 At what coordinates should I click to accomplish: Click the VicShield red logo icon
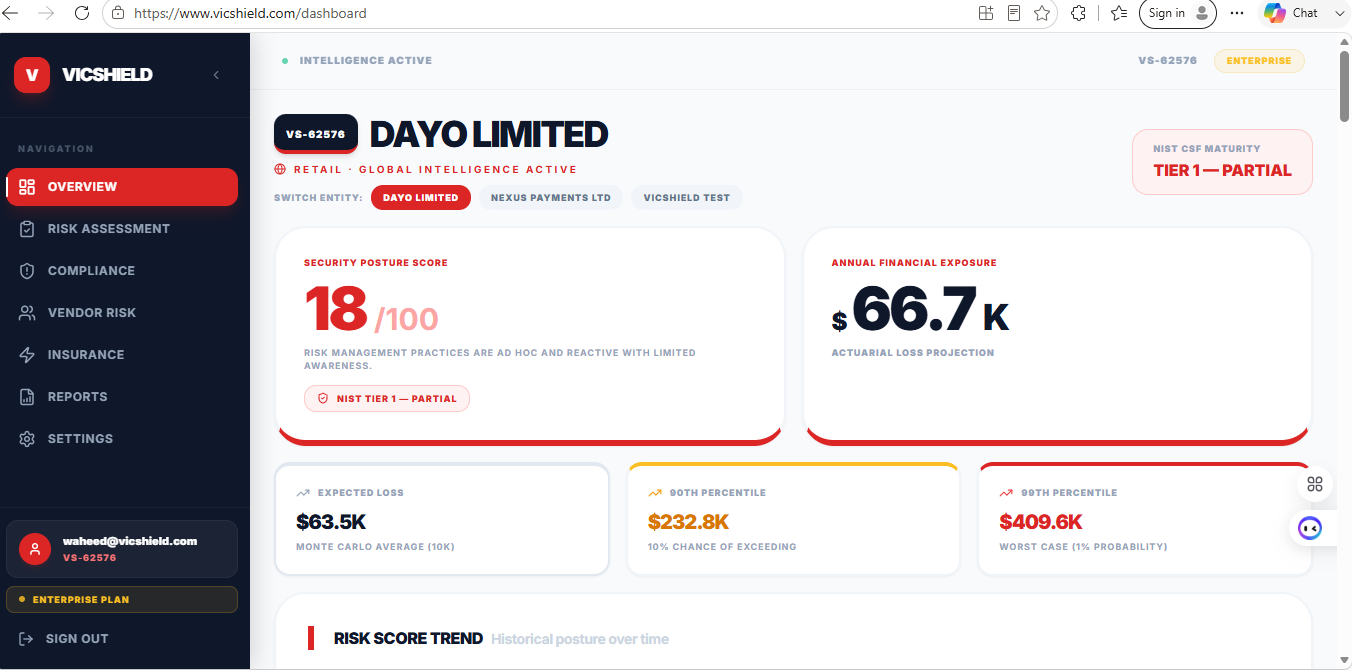[x=31, y=75]
